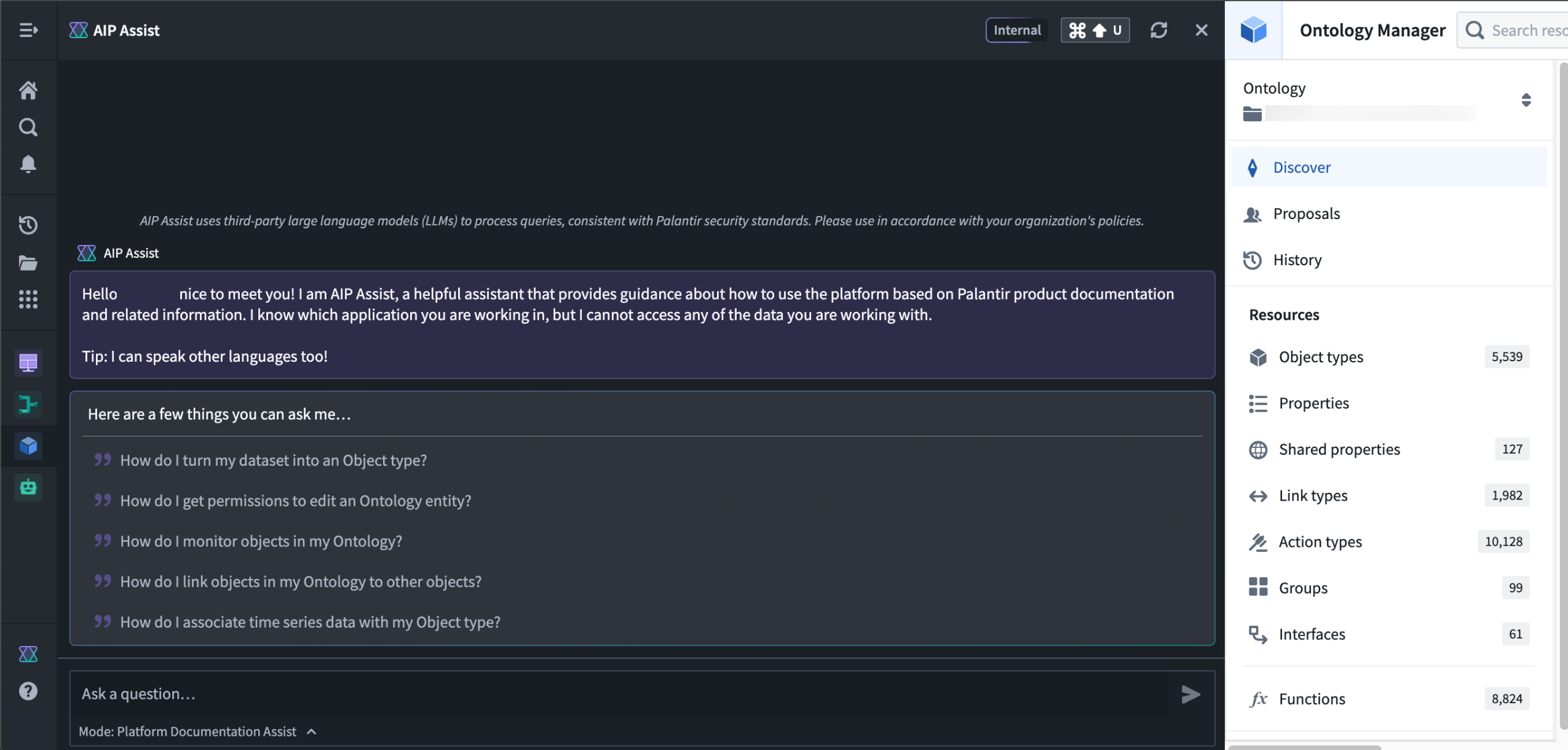This screenshot has height=750, width=1568.
Task: Click the Resources section heading
Action: click(x=1284, y=315)
